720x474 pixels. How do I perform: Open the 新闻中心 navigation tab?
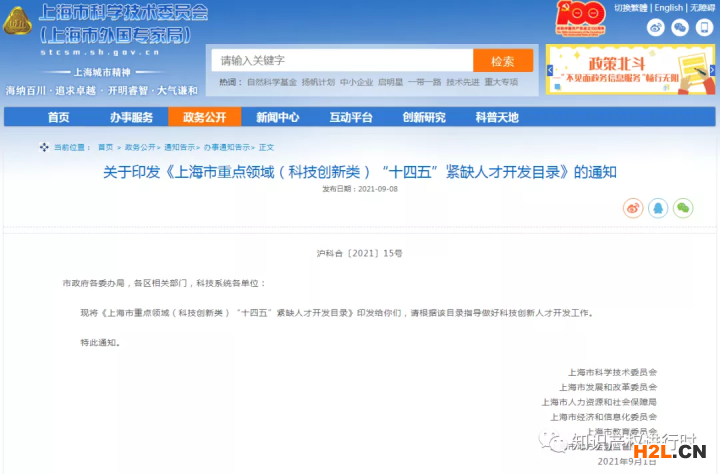(x=277, y=117)
